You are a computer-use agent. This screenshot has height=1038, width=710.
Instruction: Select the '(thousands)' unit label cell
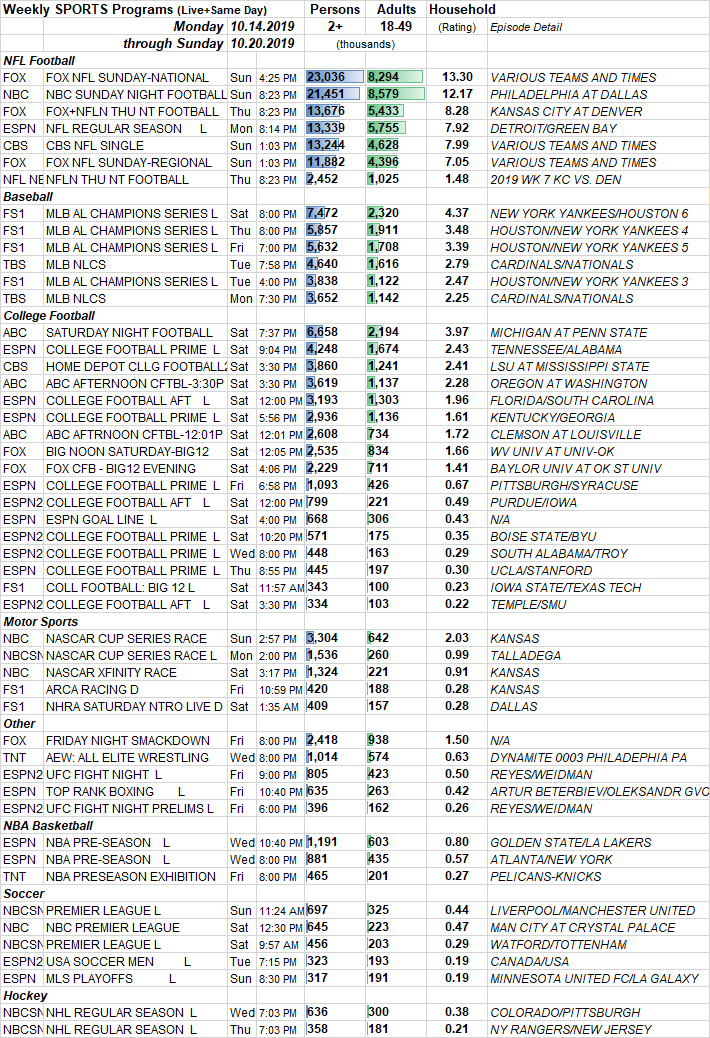click(x=365, y=44)
